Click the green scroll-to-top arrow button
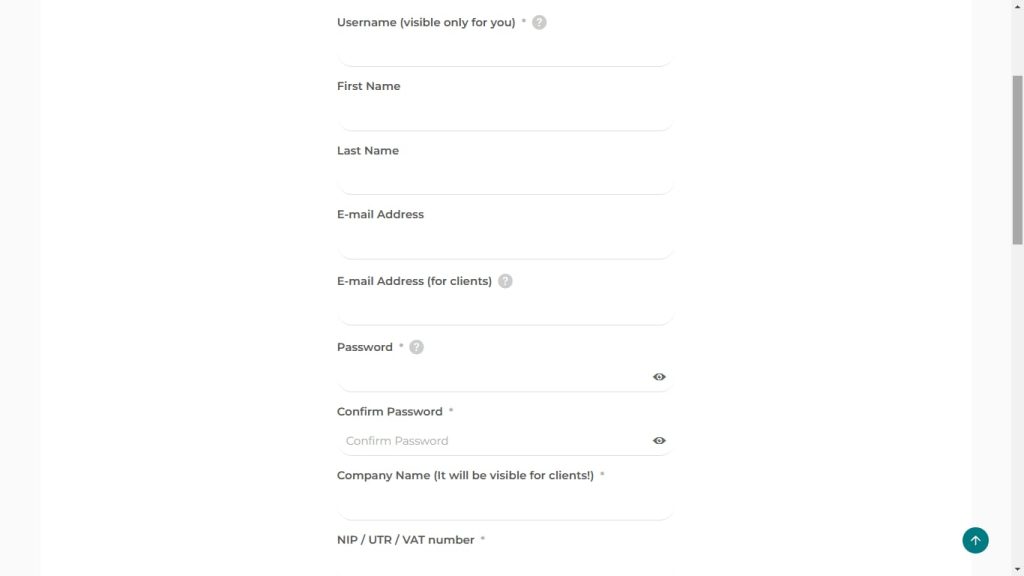The width and height of the screenshot is (1024, 576). tap(975, 540)
